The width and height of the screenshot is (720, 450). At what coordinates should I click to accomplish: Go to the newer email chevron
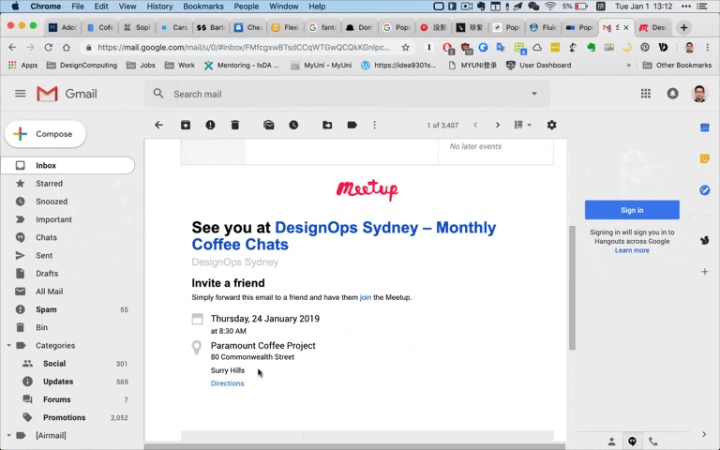tap(475, 125)
